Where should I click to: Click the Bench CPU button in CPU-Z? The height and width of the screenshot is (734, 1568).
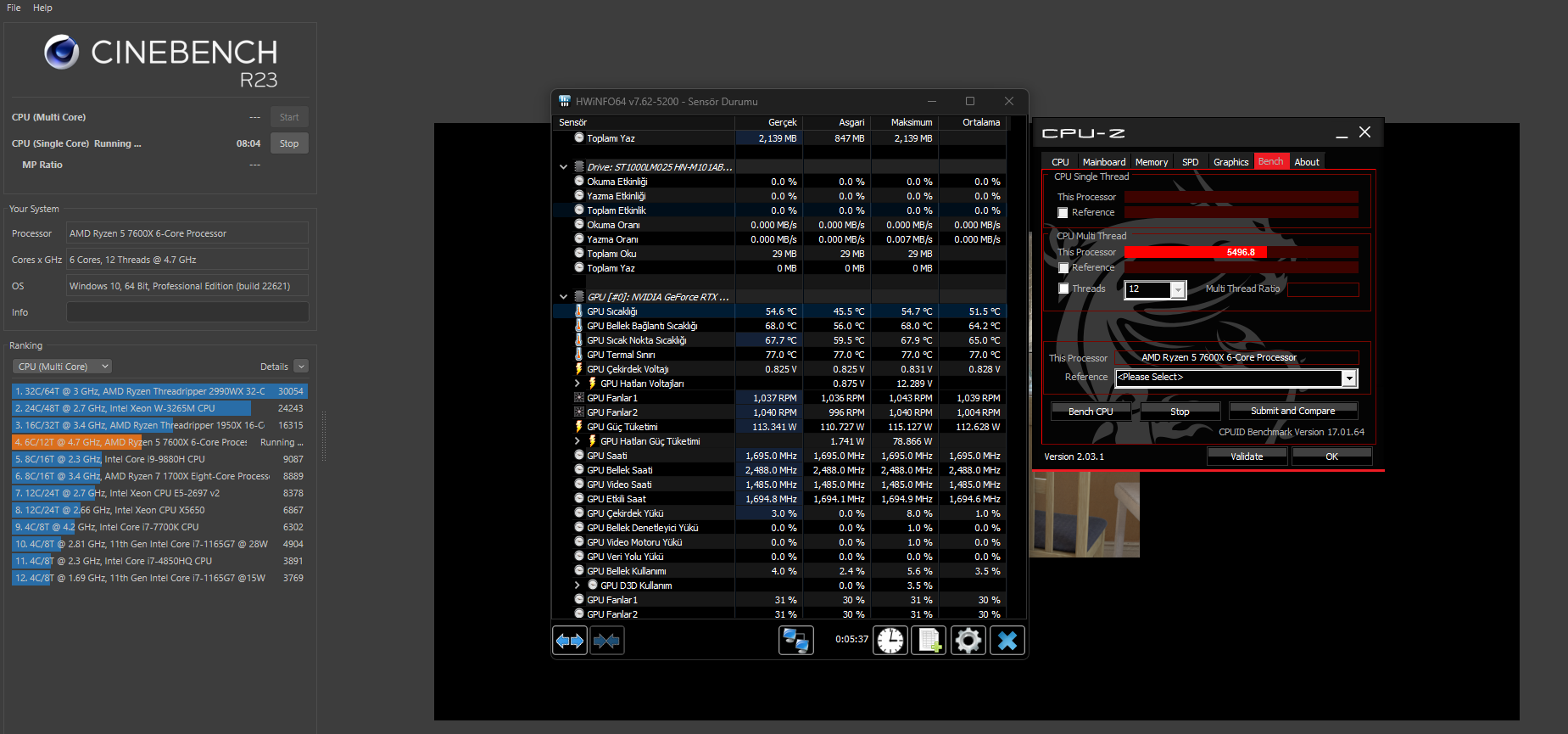(1091, 412)
